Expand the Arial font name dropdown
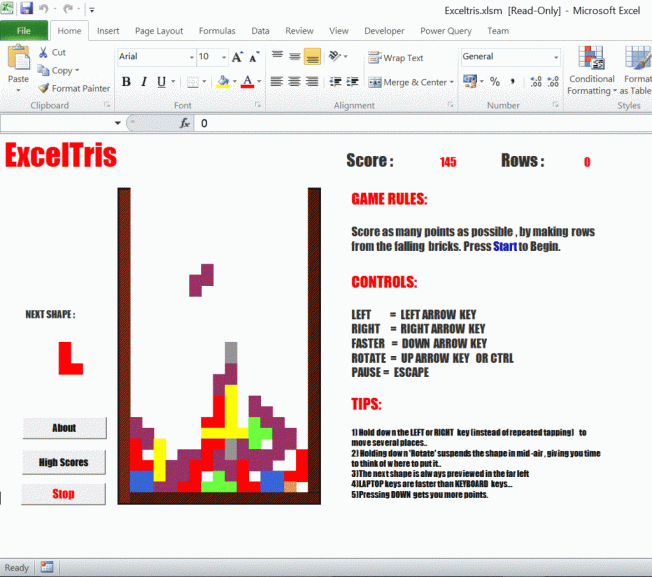The image size is (652, 577). pos(192,57)
